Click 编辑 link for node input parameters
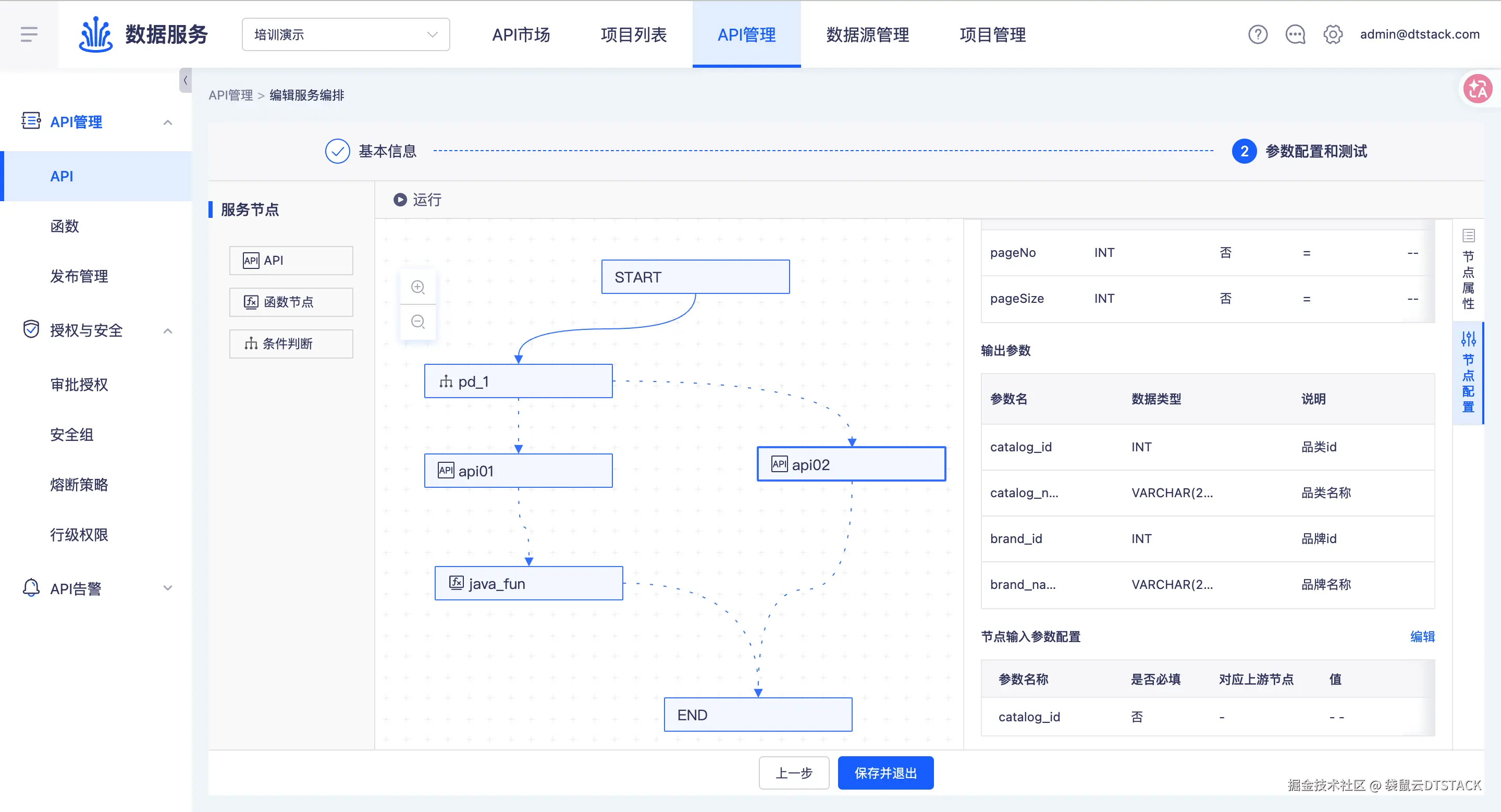This screenshot has height=812, width=1501. [1422, 637]
